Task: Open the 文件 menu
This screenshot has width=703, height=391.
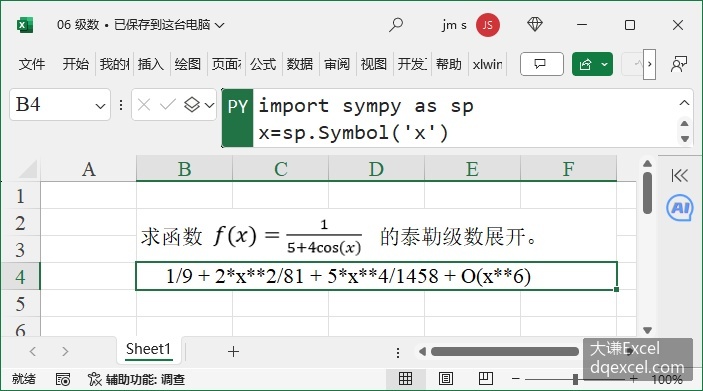Action: (x=32, y=64)
